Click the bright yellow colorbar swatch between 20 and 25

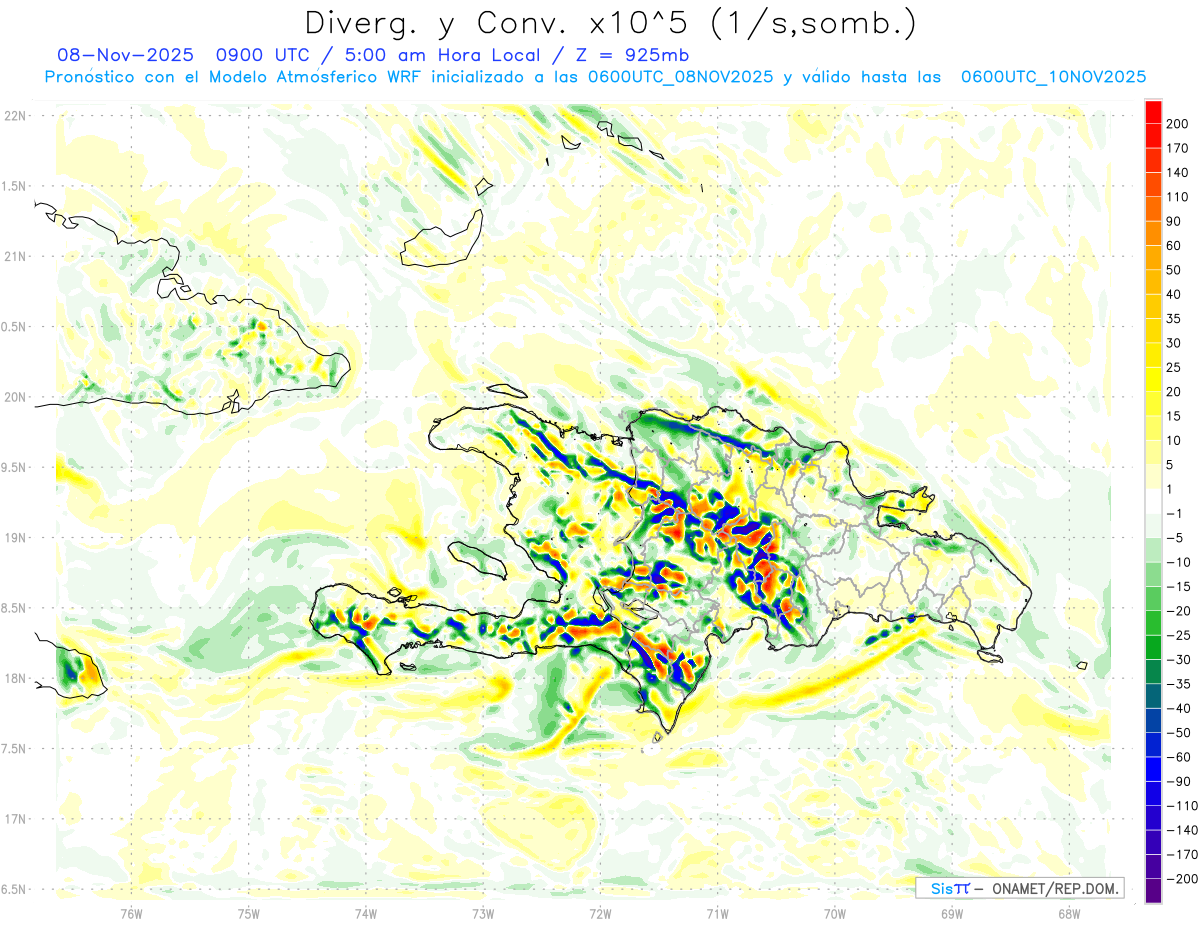click(1153, 379)
